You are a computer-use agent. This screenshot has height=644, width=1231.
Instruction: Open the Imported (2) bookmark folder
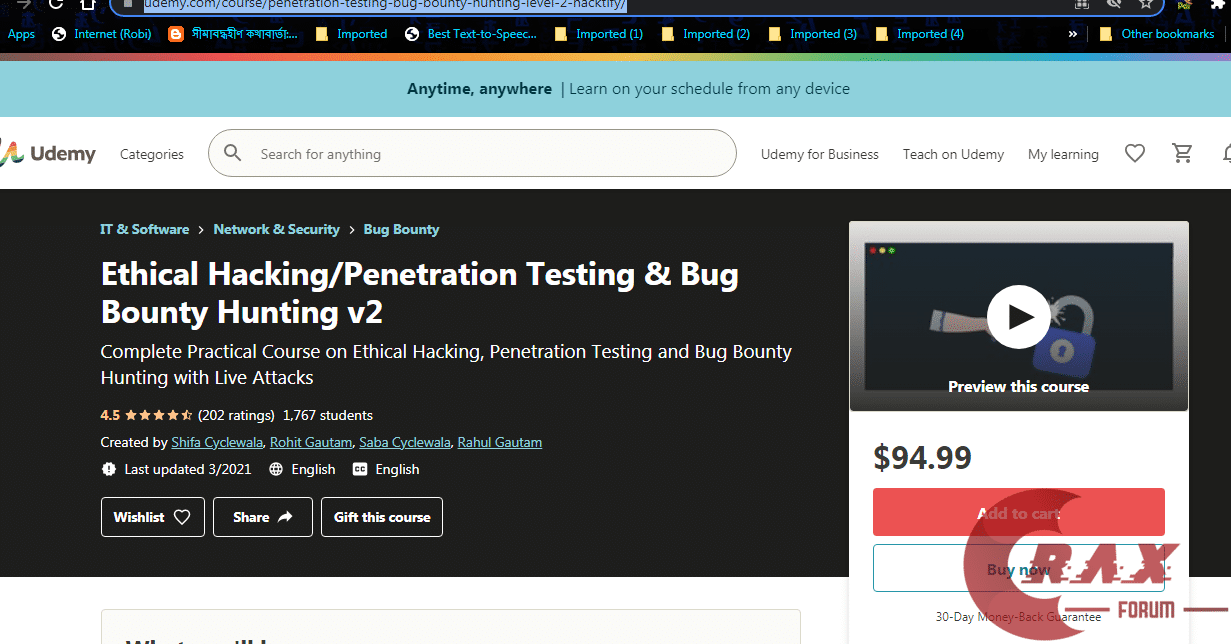coord(705,34)
